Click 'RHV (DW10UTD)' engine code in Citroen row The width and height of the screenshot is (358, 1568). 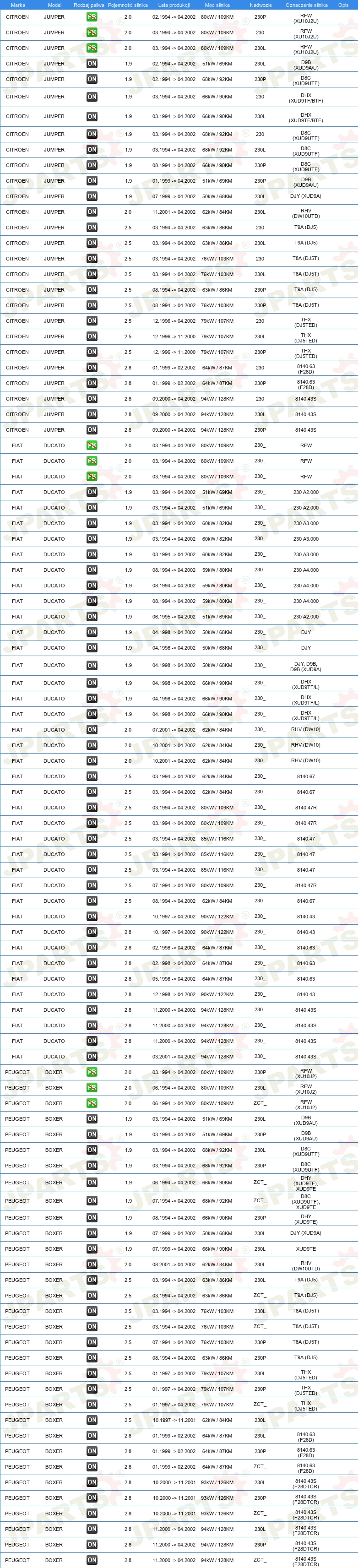point(306,212)
